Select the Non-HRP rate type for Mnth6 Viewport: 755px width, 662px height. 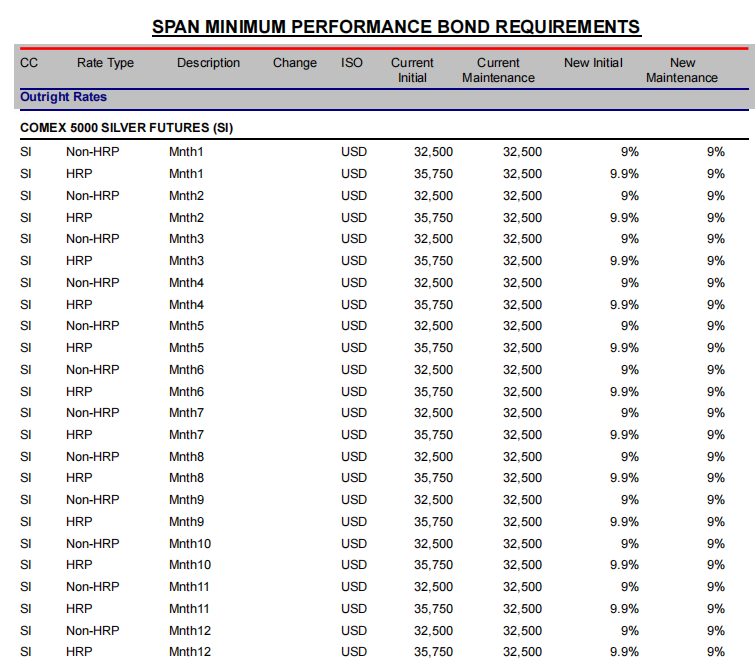coord(92,370)
